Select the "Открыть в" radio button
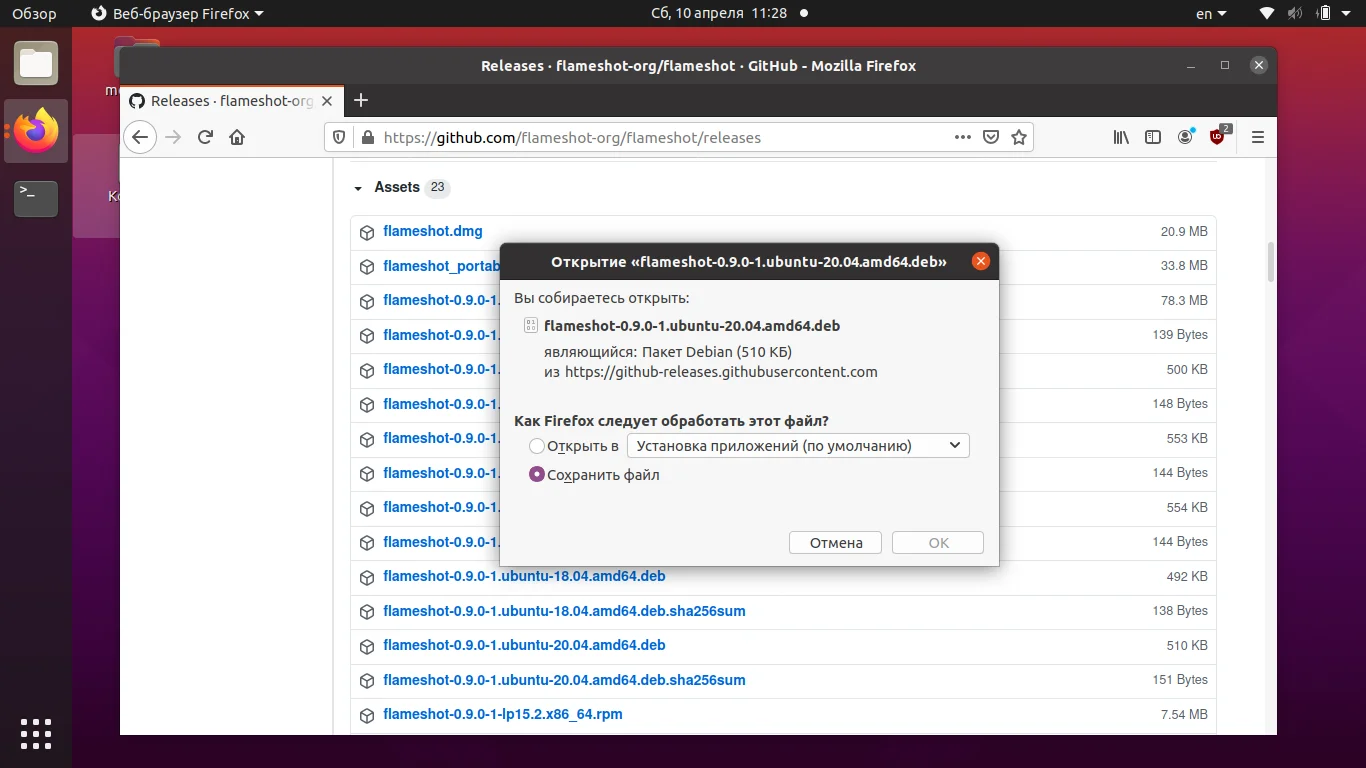The image size is (1366, 768). (x=537, y=447)
